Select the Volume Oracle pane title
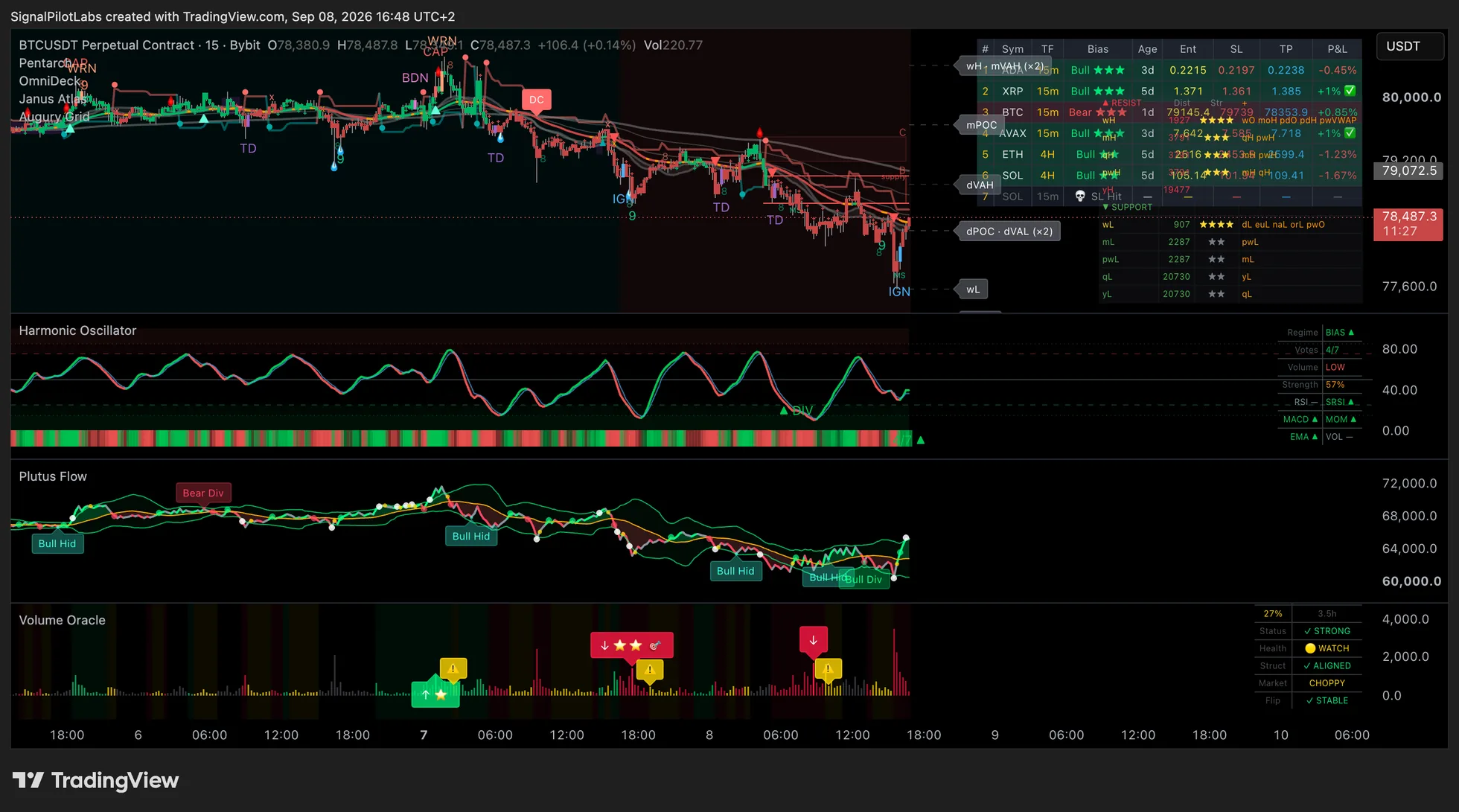 [x=62, y=620]
